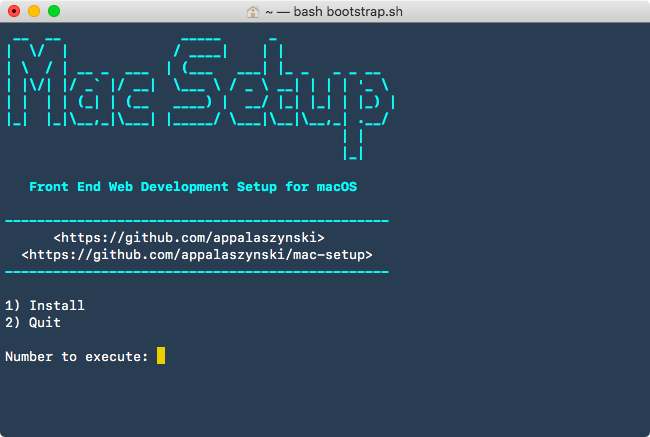Image resolution: width=650 pixels, height=437 pixels.
Task: Click the '1) Install' menu option
Action: (x=45, y=306)
